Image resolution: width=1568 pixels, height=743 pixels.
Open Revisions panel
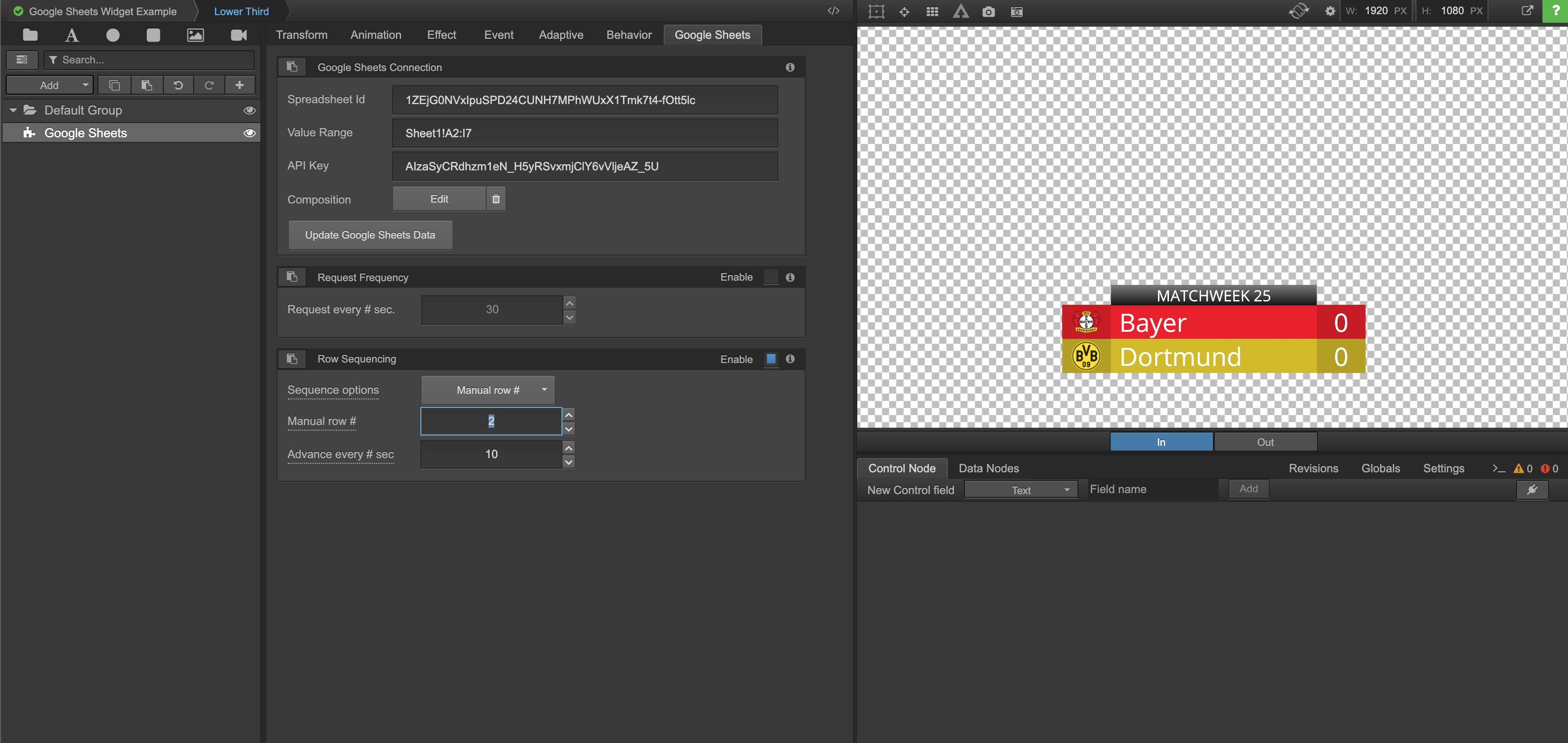pyautogui.click(x=1313, y=468)
